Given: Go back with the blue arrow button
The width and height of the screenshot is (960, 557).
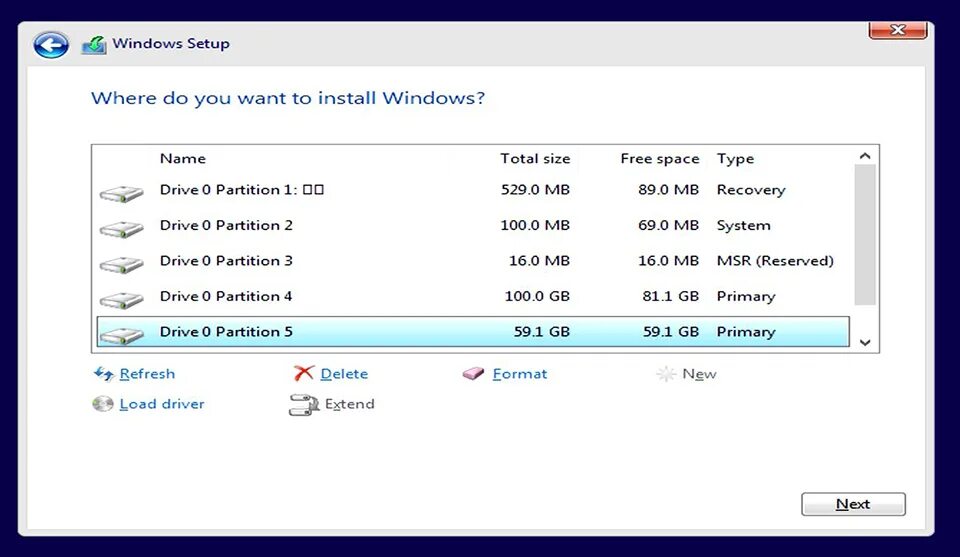Looking at the screenshot, I should tap(51, 45).
